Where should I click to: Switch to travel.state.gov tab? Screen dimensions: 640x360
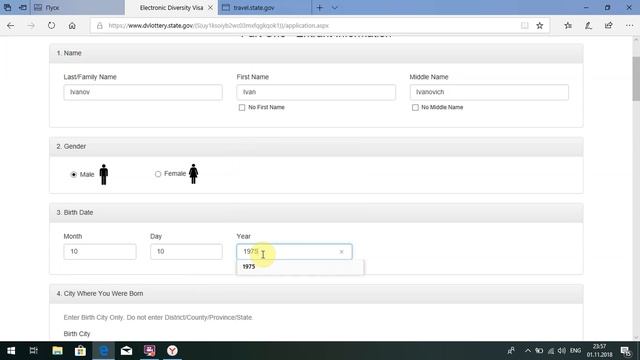[x=264, y=7]
